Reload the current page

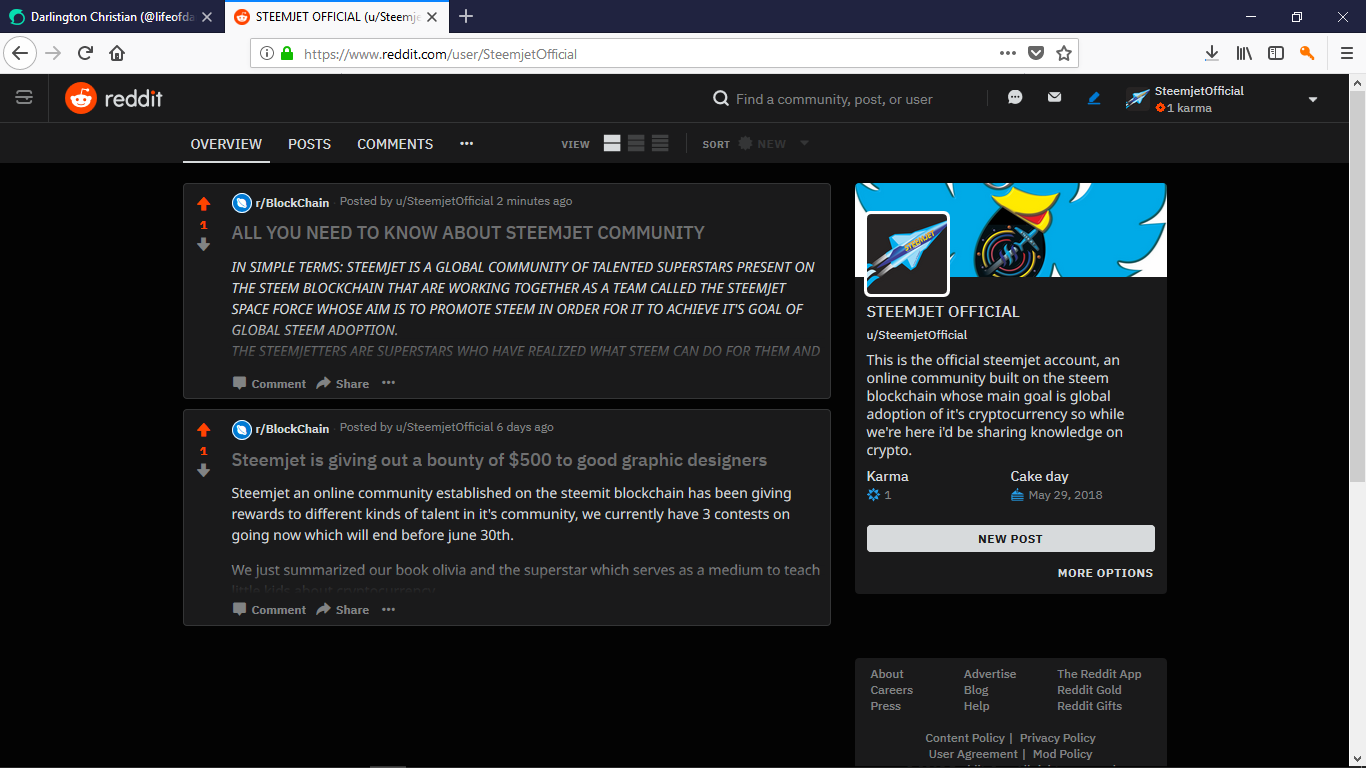pyautogui.click(x=85, y=53)
